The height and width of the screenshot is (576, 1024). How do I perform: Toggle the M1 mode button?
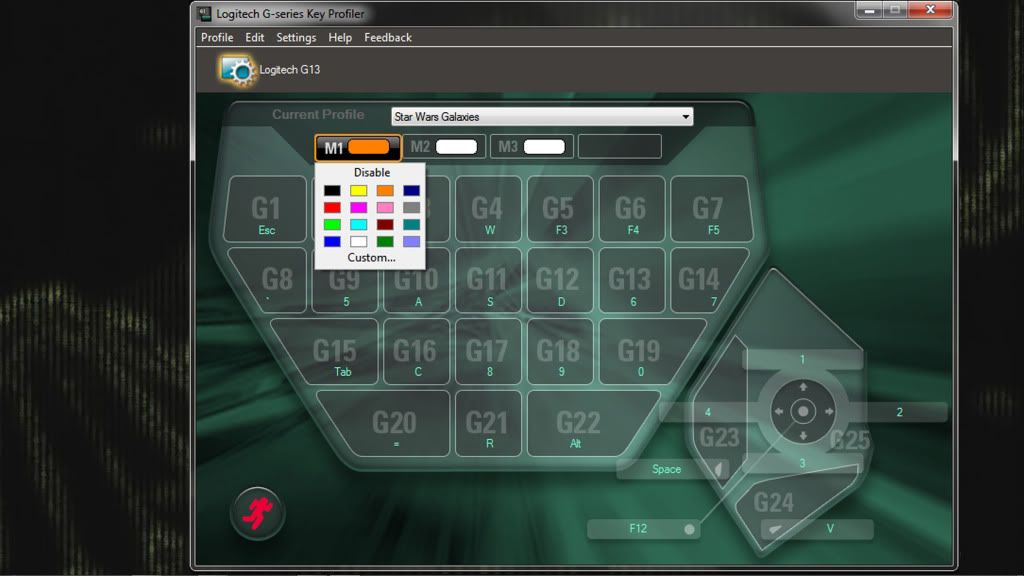click(358, 147)
